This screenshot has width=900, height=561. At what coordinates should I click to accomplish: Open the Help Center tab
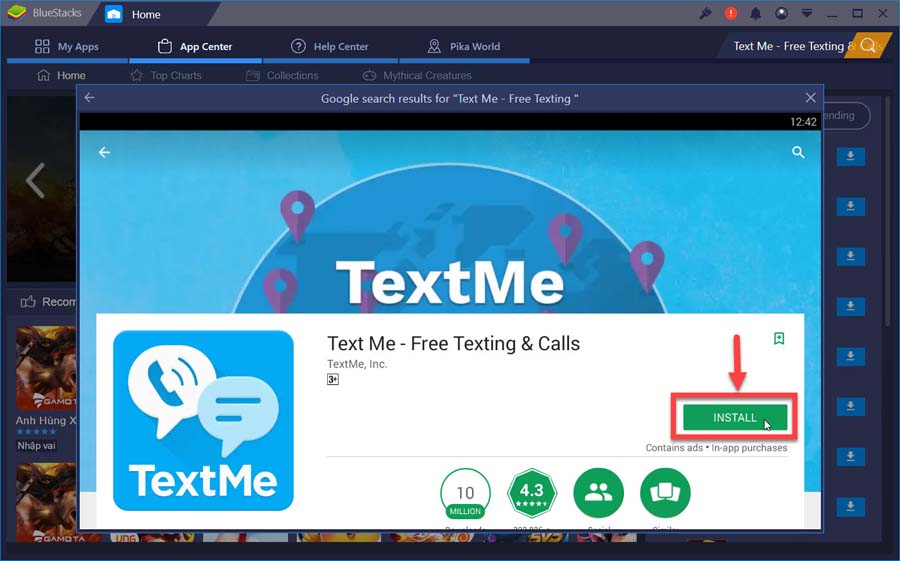pyautogui.click(x=329, y=47)
